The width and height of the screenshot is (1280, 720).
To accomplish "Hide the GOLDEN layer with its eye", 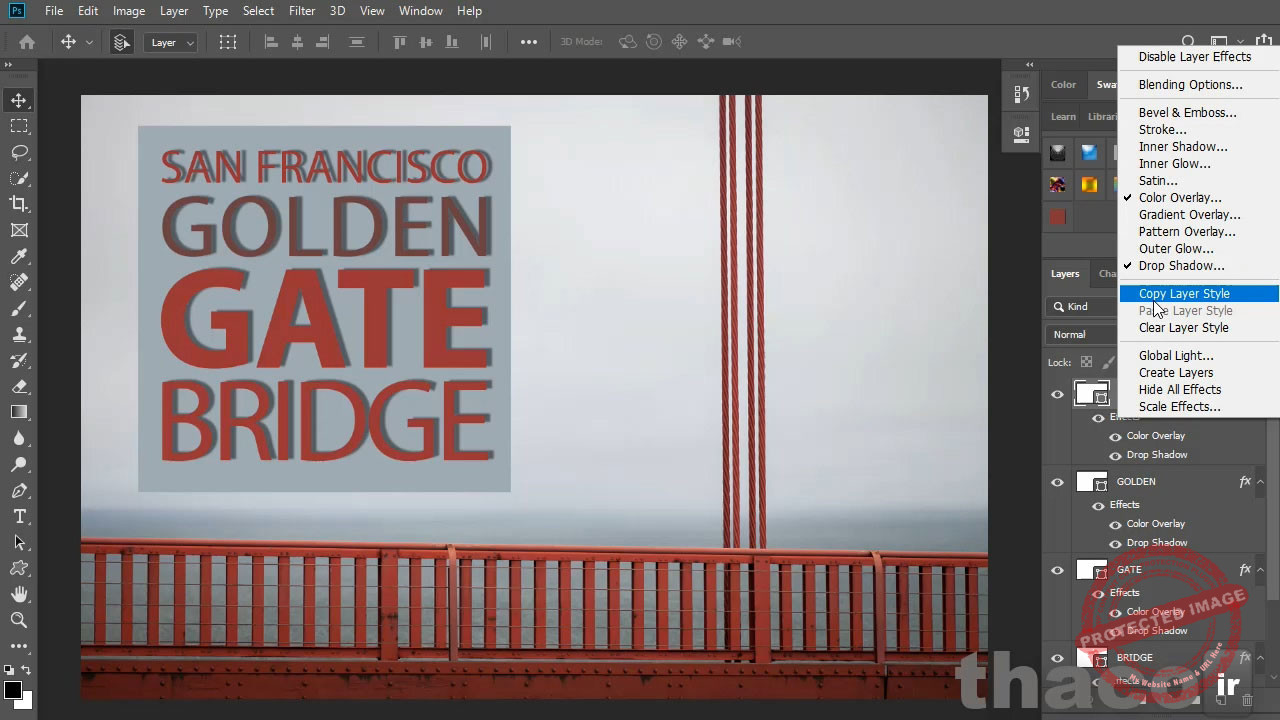I will click(x=1057, y=482).
